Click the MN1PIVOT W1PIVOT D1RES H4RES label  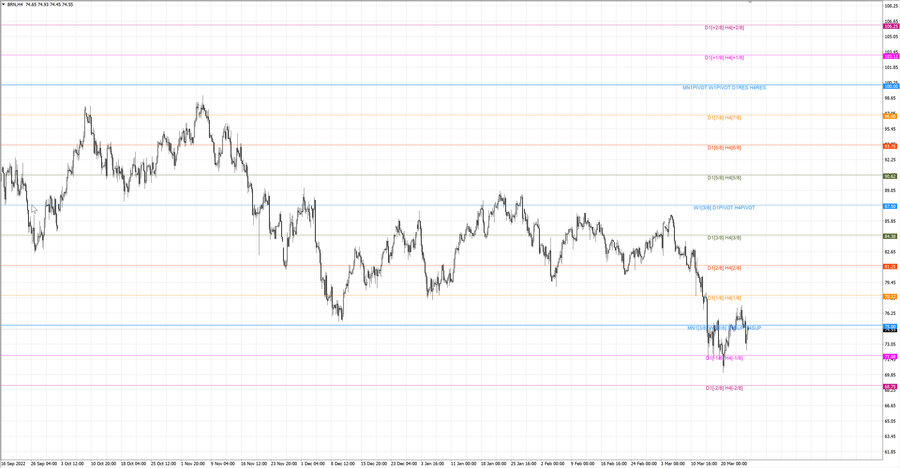[724, 88]
